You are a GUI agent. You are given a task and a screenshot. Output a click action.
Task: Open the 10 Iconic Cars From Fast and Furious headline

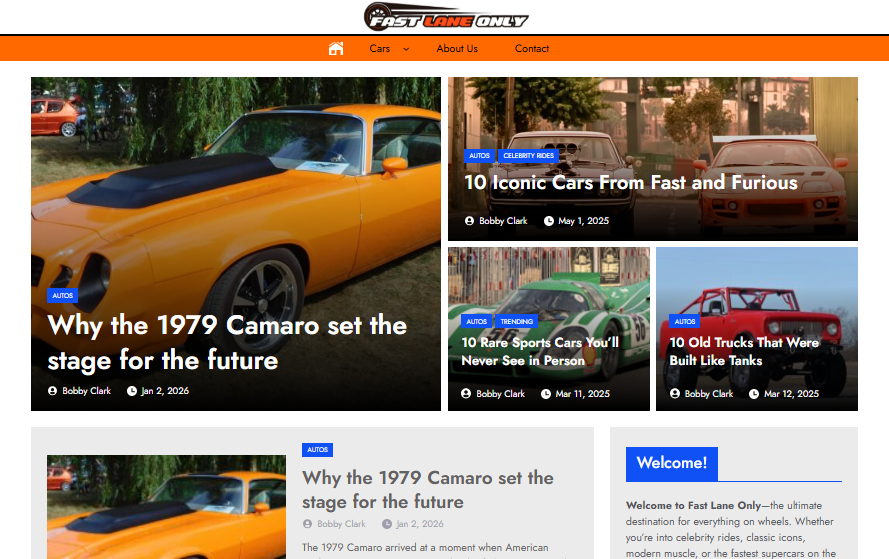point(631,183)
